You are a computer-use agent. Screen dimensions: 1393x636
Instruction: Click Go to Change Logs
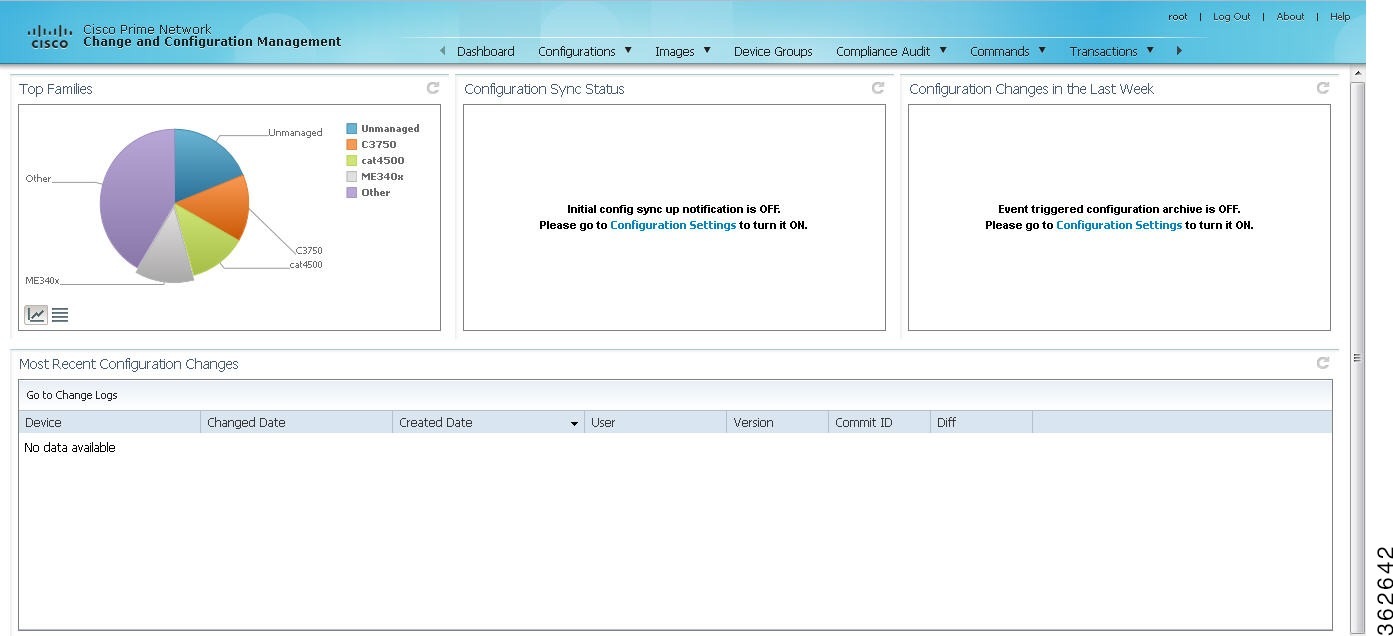[x=72, y=395]
